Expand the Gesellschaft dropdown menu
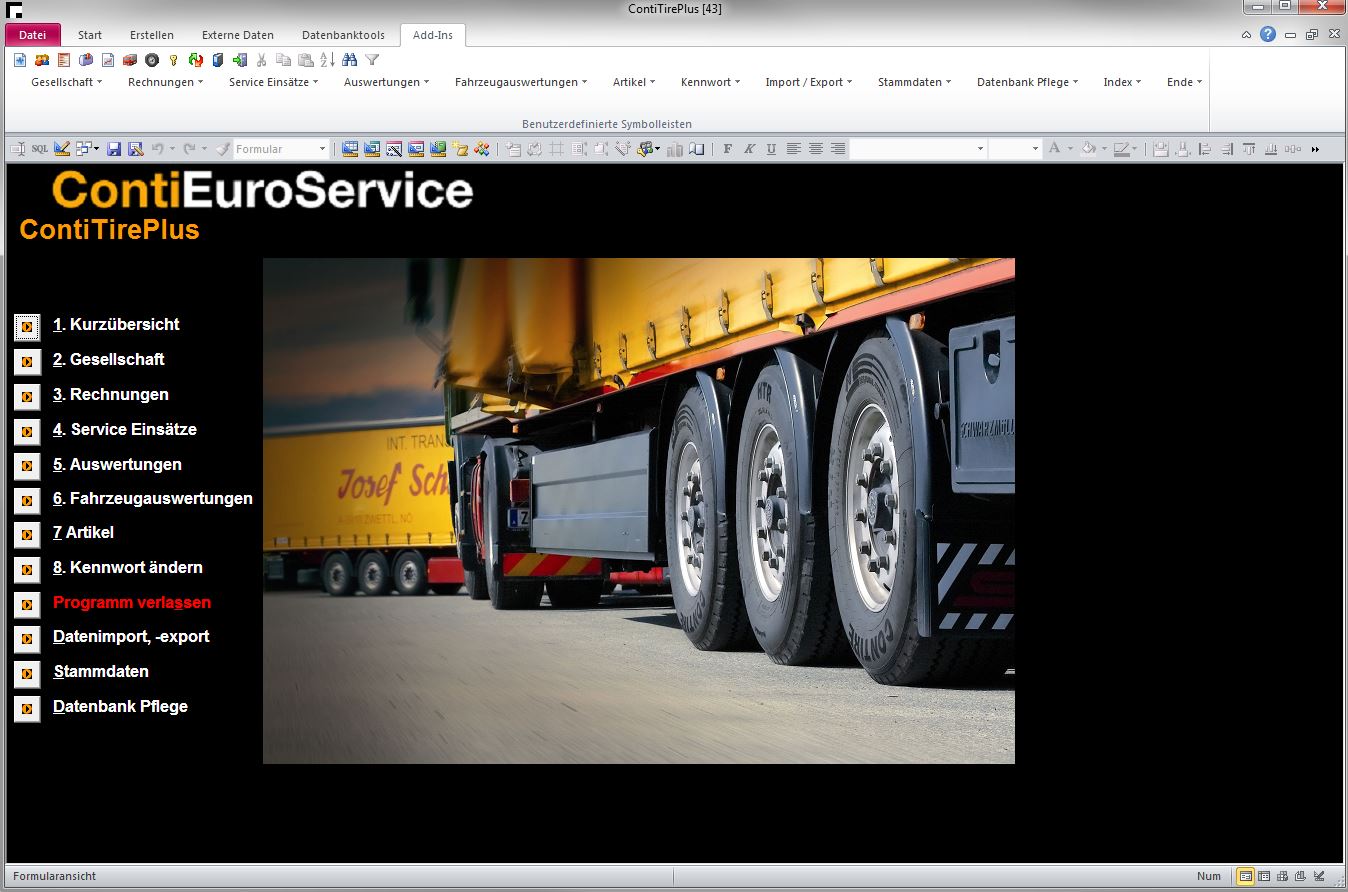The image size is (1348, 892). 67,82
